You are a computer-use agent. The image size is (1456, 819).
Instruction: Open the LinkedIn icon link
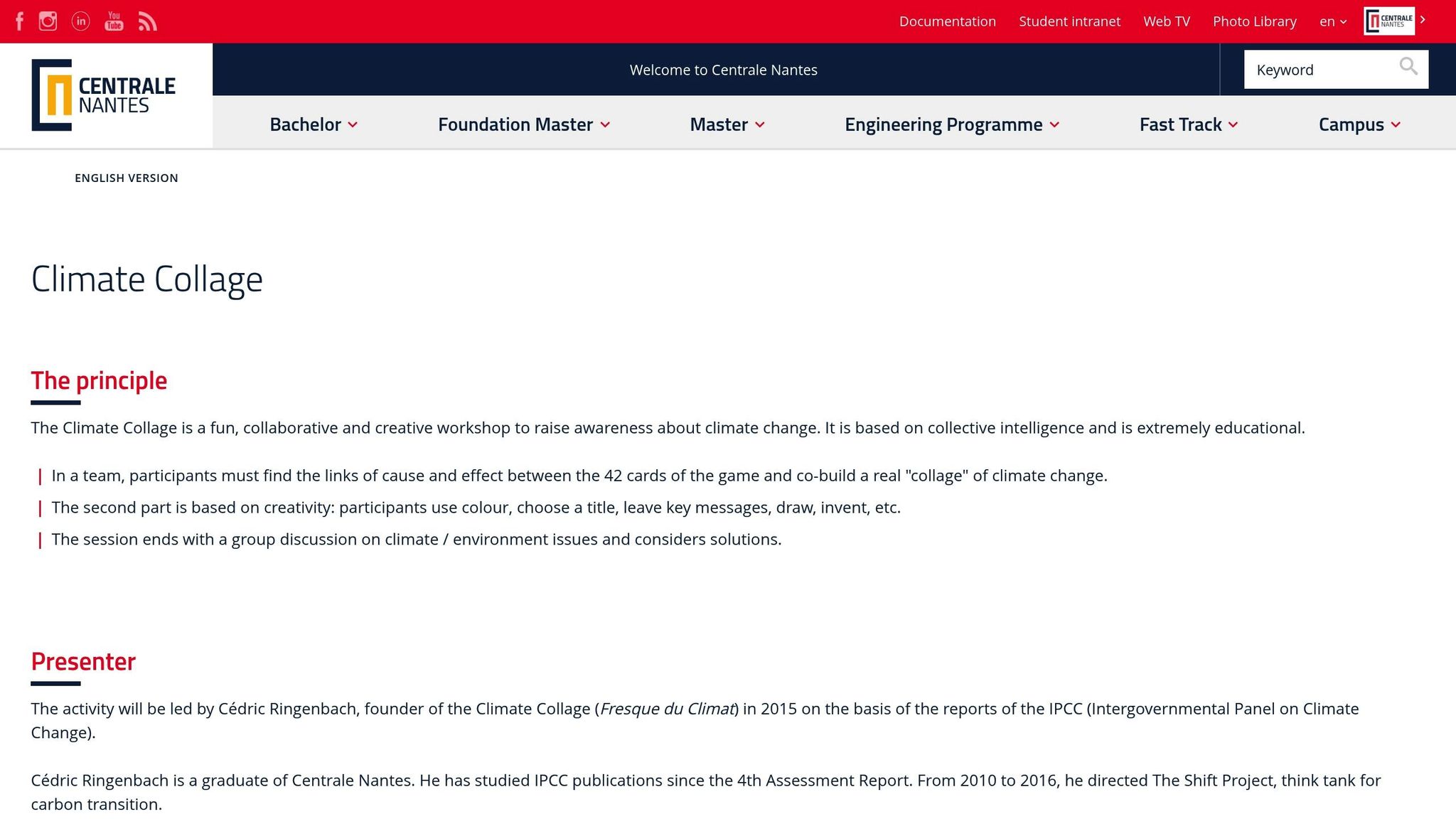tap(81, 21)
